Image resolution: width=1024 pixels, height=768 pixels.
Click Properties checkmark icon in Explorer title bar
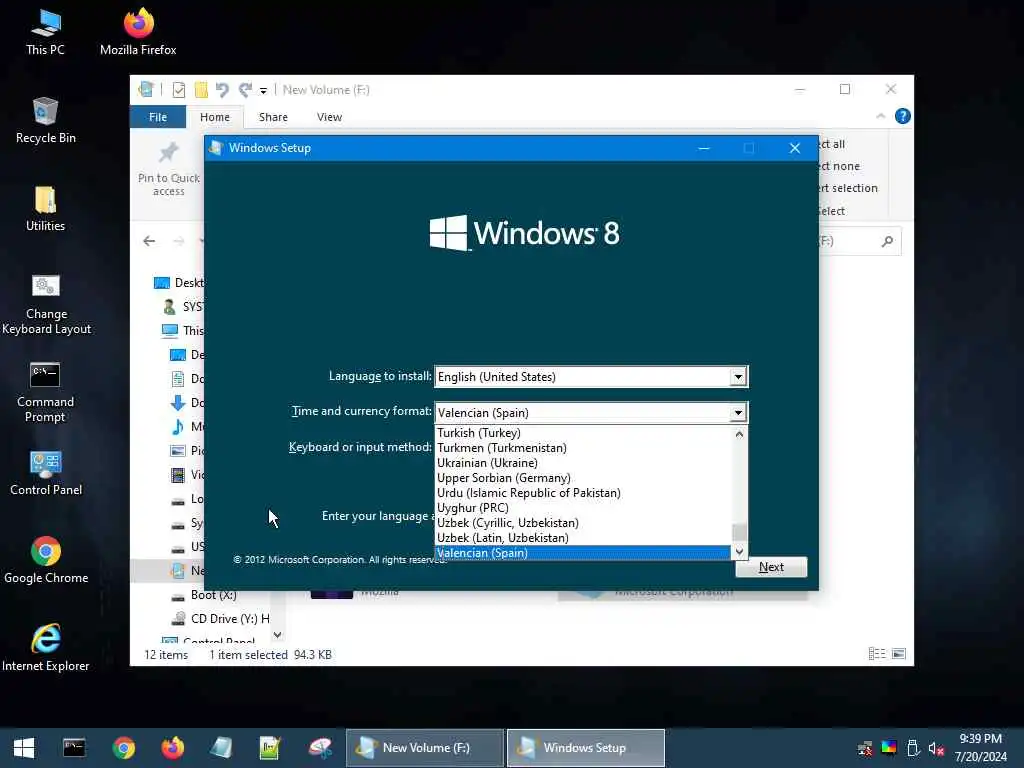tap(178, 89)
